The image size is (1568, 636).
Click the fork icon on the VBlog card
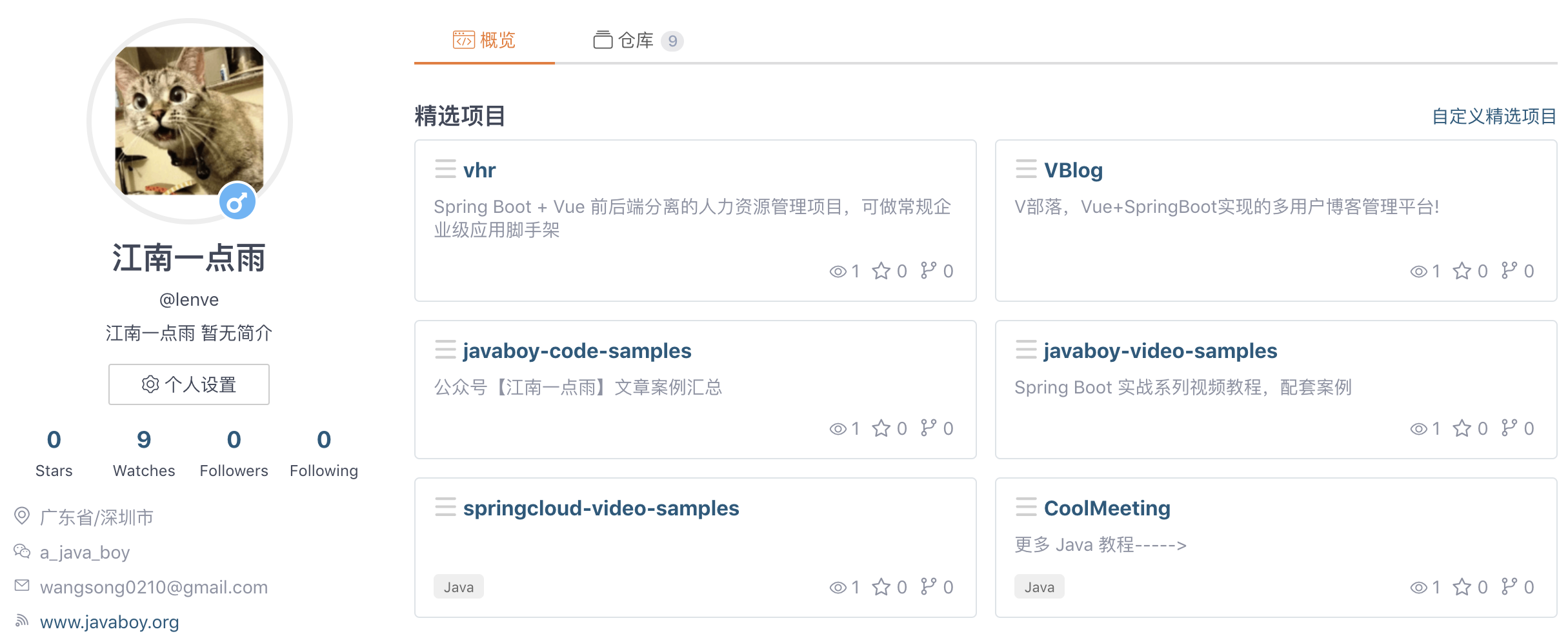tap(1509, 270)
